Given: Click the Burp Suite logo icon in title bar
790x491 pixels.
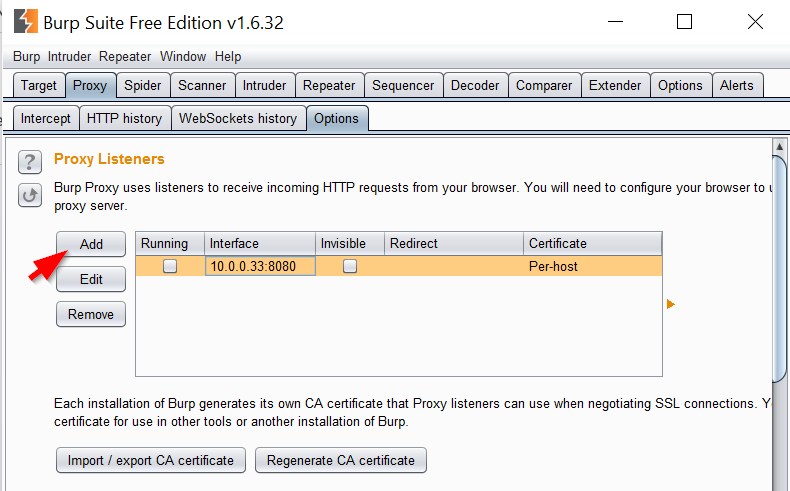Looking at the screenshot, I should point(25,22).
